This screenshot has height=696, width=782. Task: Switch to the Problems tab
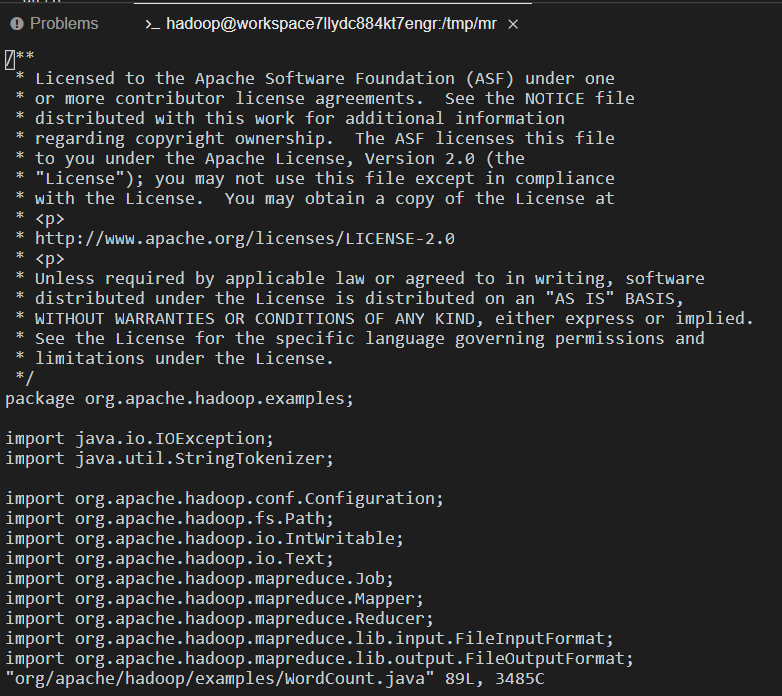(x=55, y=23)
